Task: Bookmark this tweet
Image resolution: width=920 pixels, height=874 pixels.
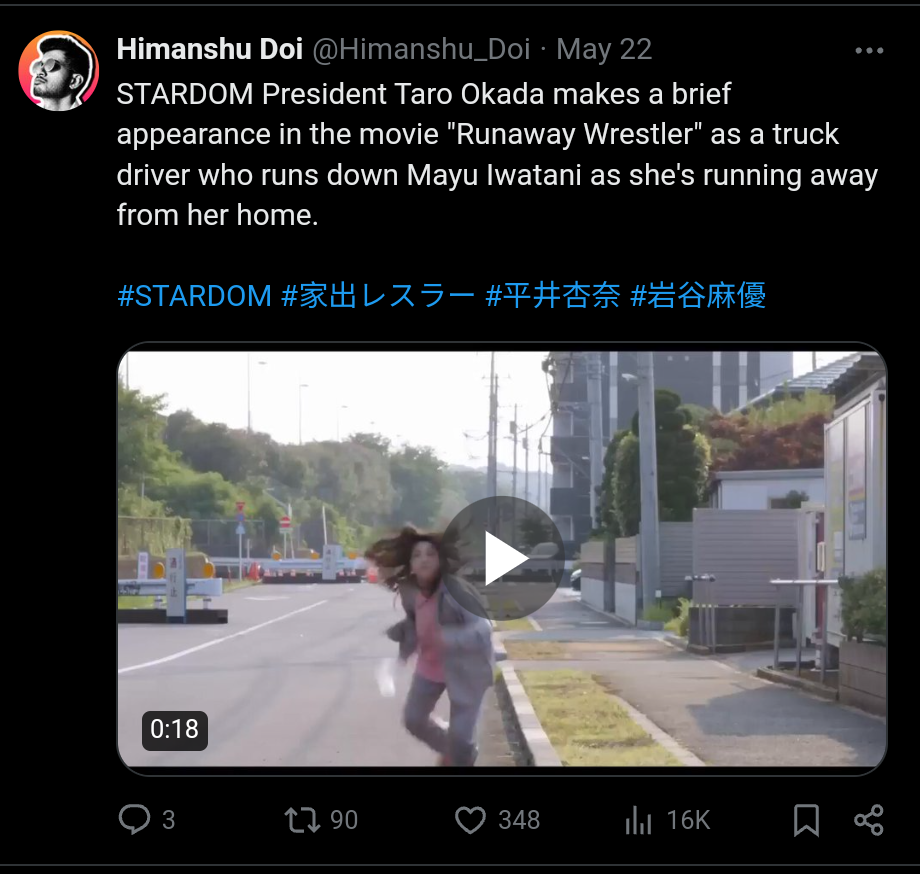Action: tap(806, 819)
